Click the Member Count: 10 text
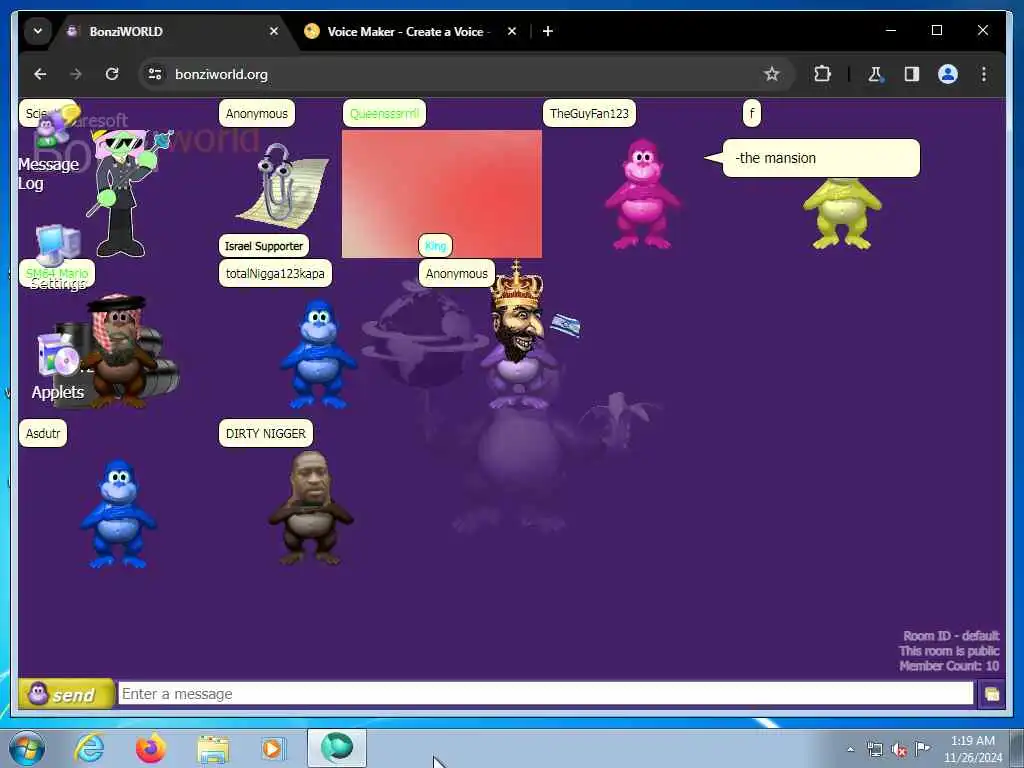 coord(949,665)
